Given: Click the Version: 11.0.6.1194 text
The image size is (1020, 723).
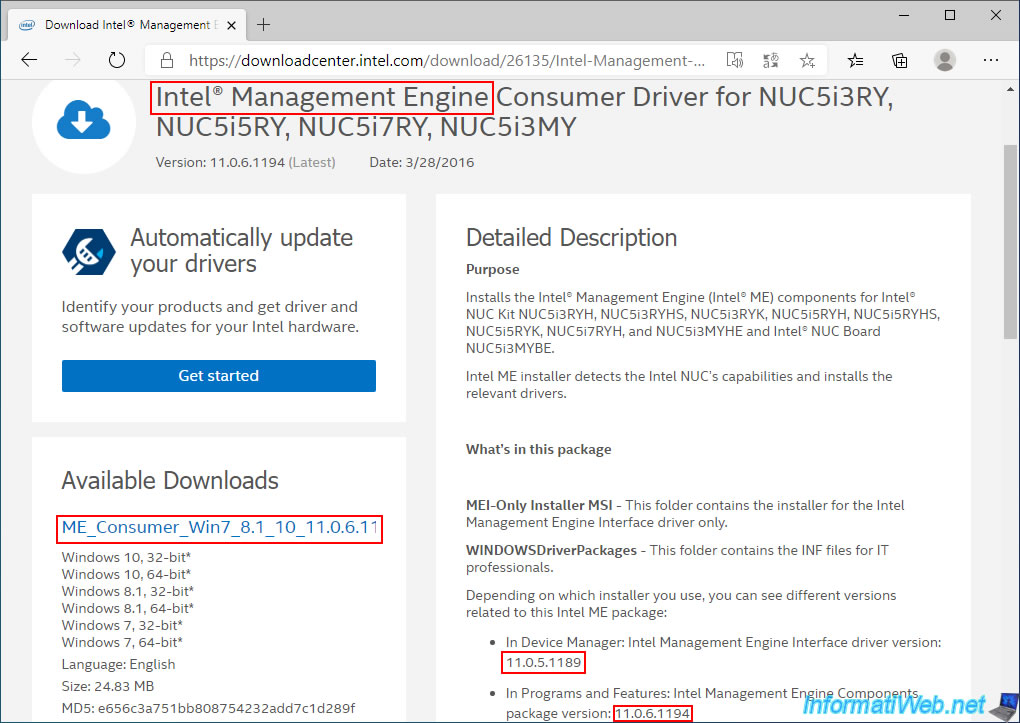Looking at the screenshot, I should click(x=220, y=162).
